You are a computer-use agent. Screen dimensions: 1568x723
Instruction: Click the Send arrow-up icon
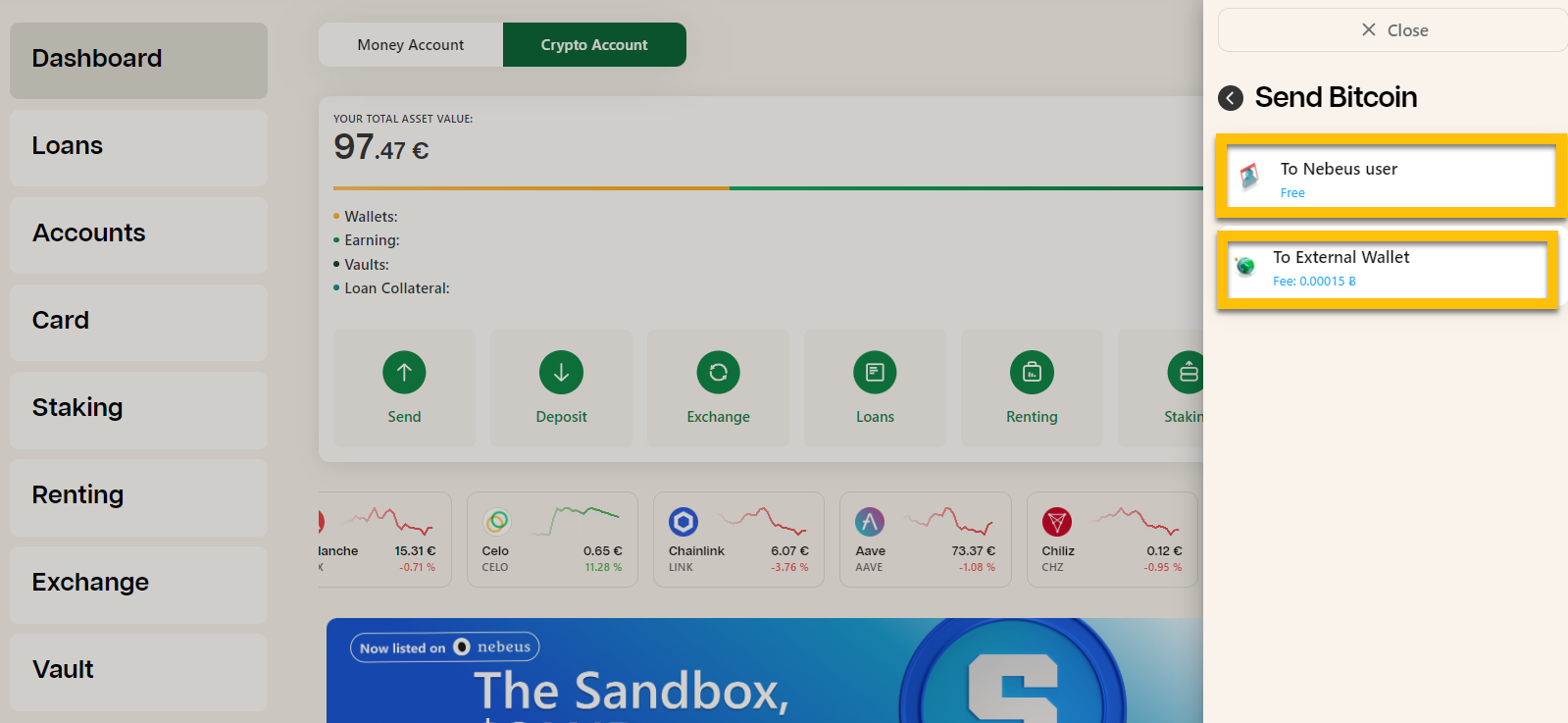pos(404,373)
